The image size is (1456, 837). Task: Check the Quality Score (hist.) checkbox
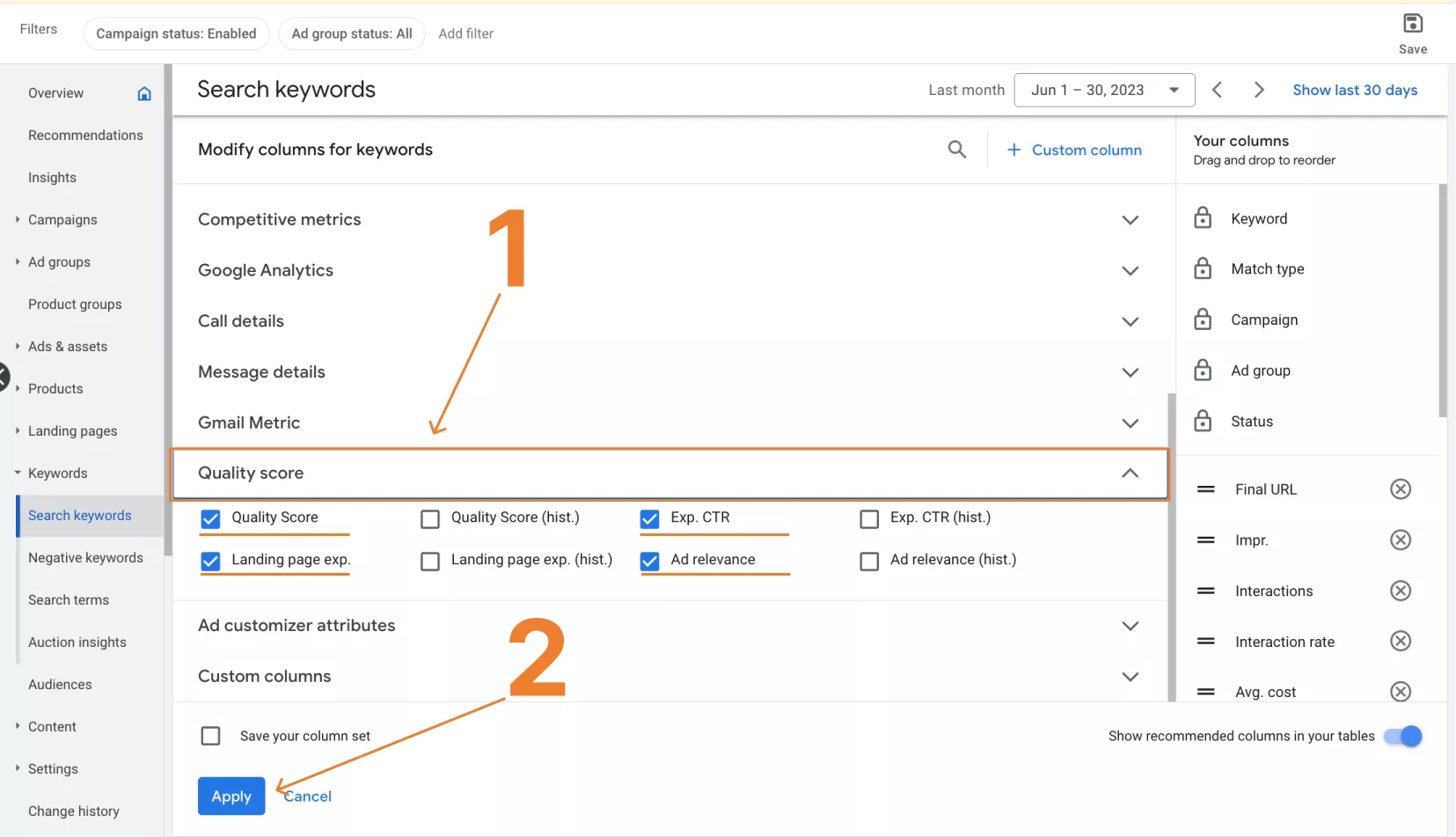pyautogui.click(x=430, y=518)
